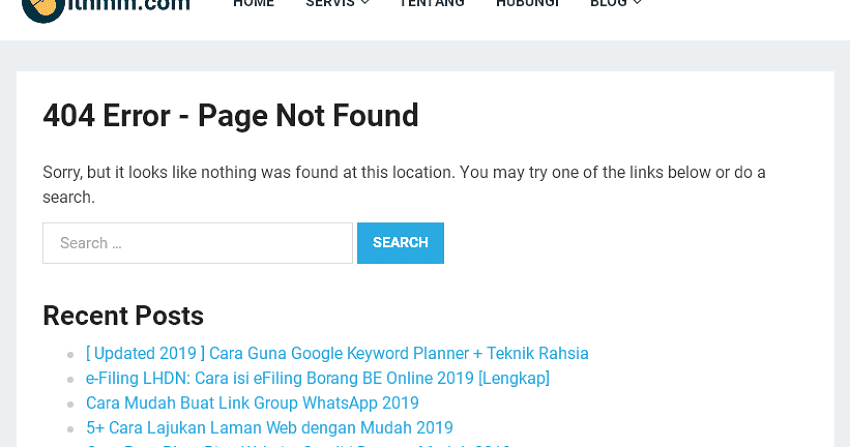Open the e-Filing LHDN Borang BE post

[x=317, y=378]
